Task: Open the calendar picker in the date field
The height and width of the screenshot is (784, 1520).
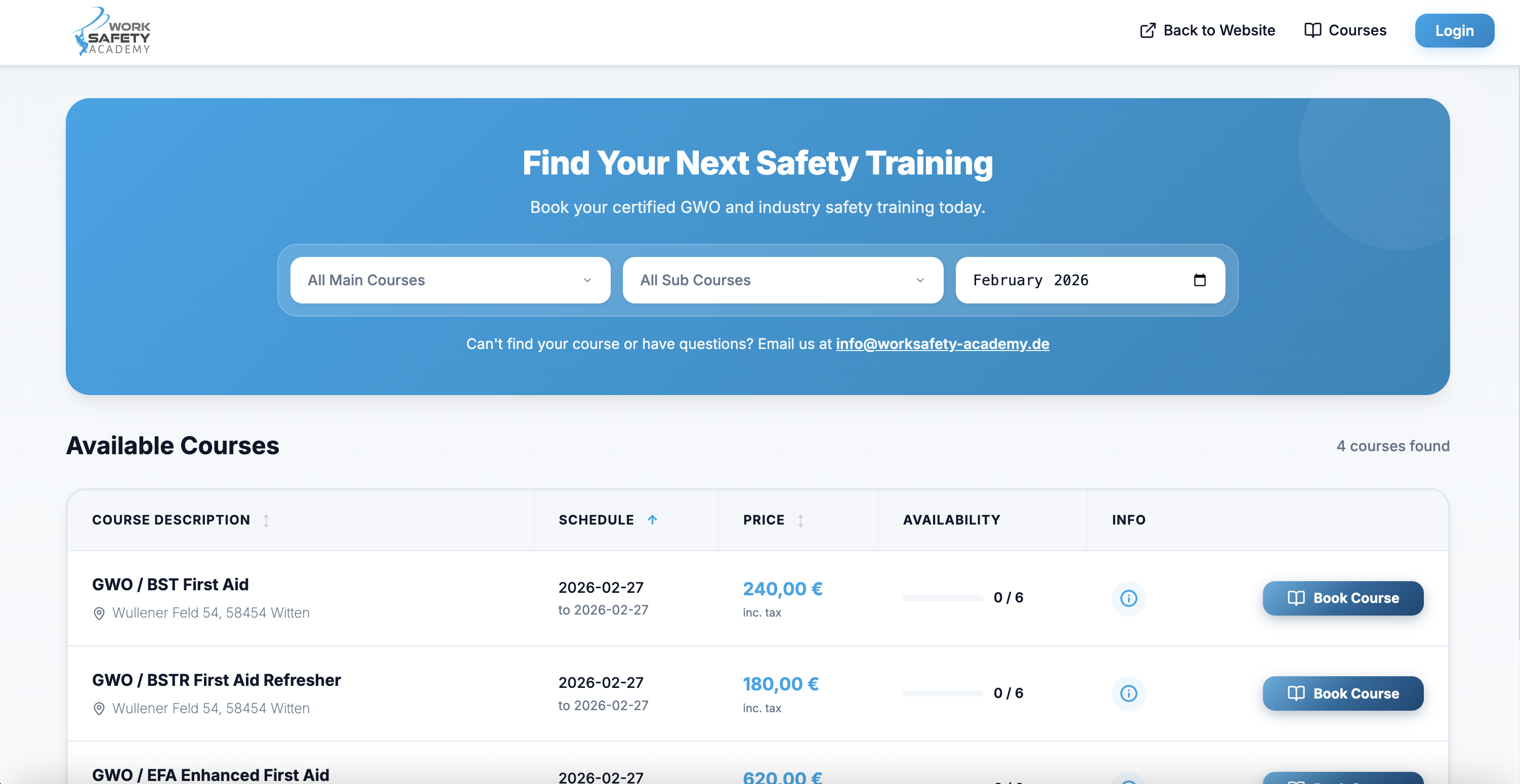Action: tap(1201, 280)
